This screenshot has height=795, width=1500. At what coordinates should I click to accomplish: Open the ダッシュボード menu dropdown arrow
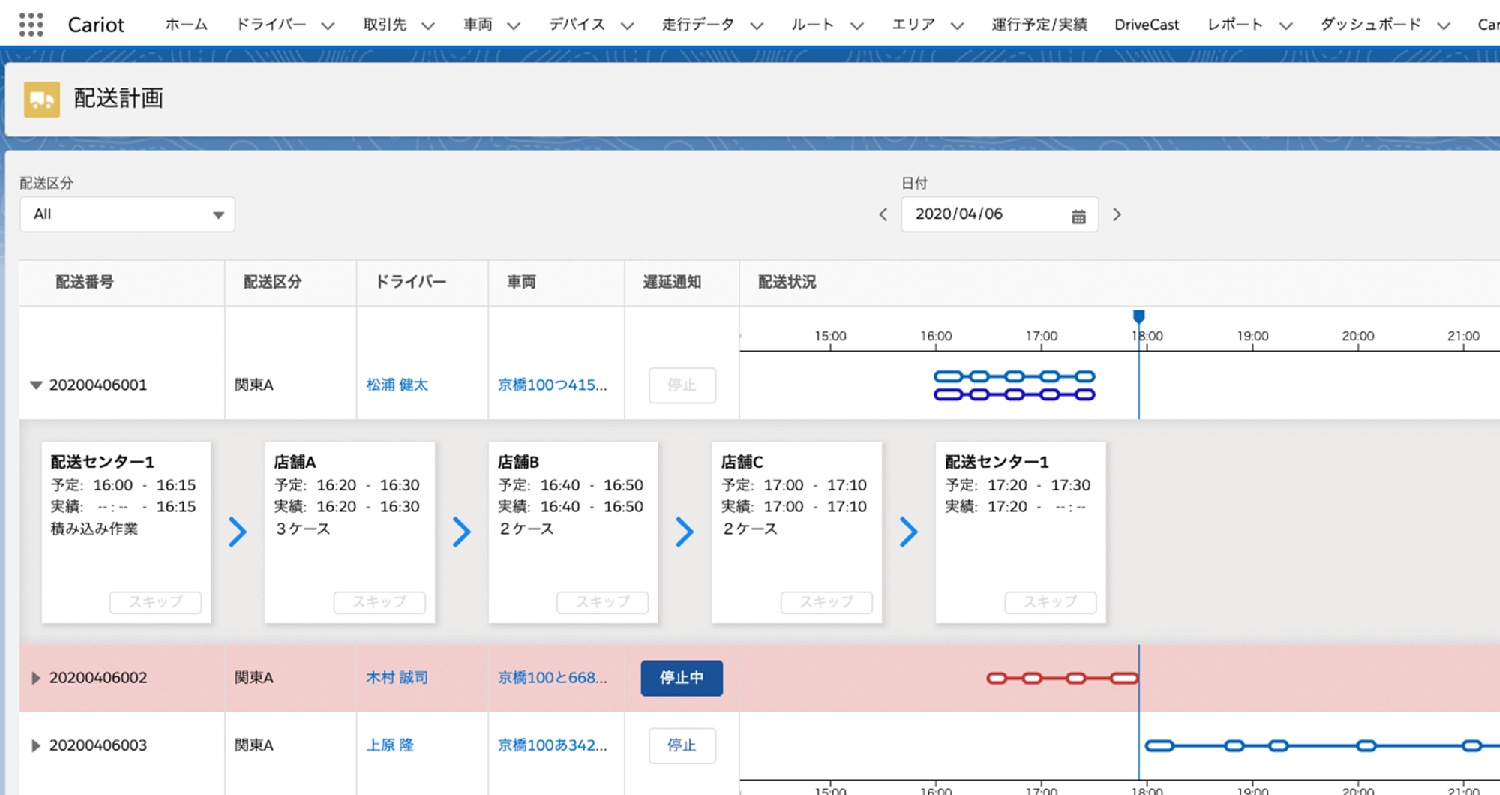[x=1443, y=25]
